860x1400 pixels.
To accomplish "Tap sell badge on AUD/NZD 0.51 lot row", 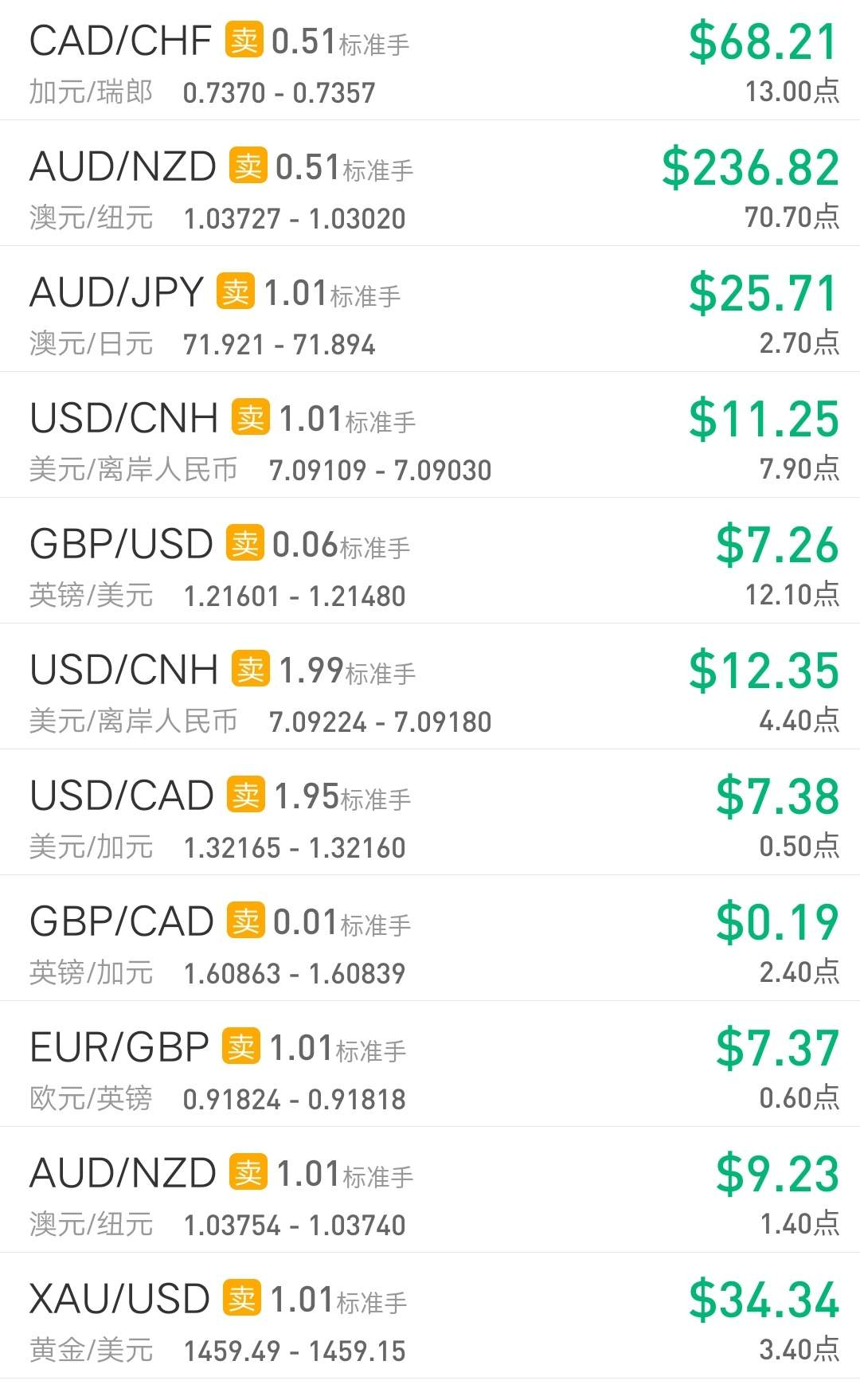I will [248, 166].
